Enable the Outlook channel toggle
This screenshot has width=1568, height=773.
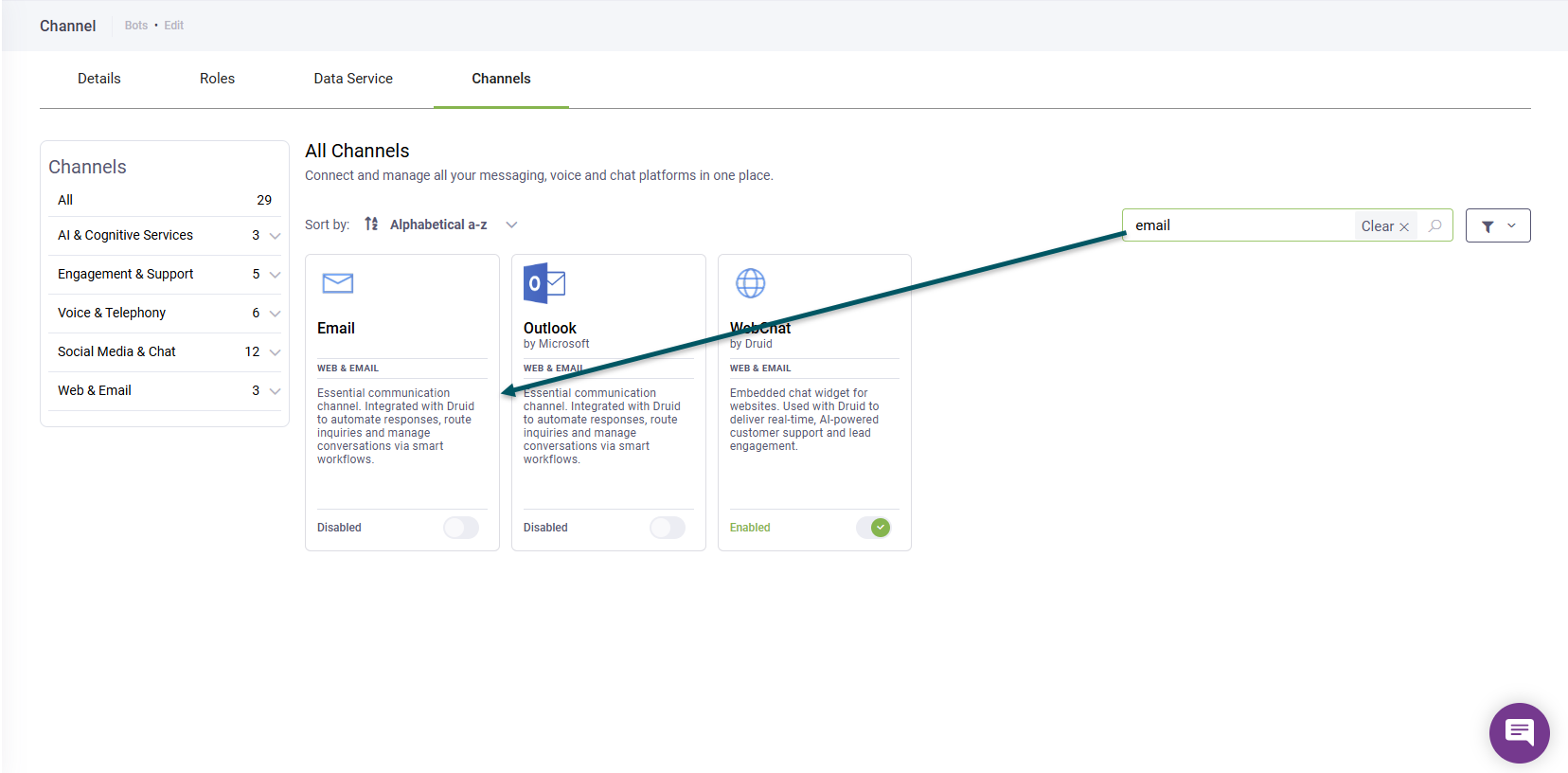click(668, 528)
